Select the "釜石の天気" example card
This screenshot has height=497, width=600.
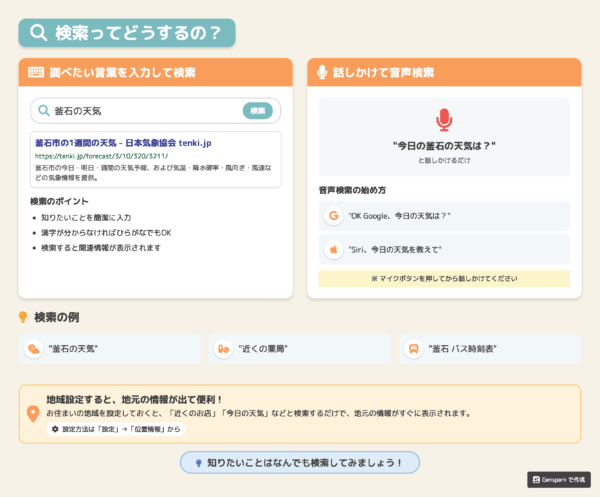(110, 349)
